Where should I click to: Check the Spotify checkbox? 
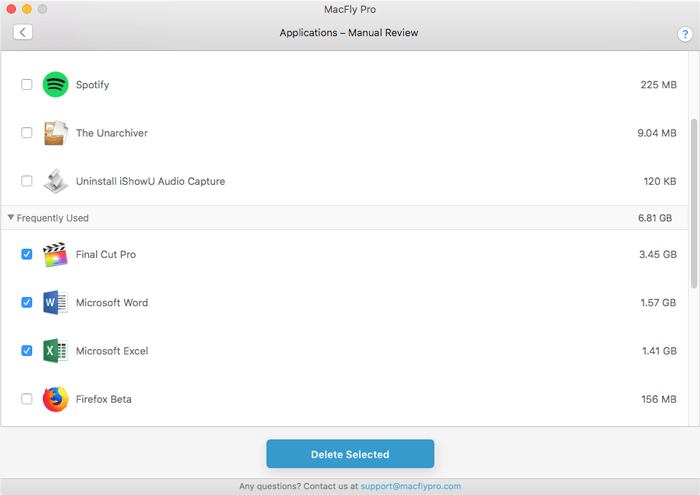(27, 84)
